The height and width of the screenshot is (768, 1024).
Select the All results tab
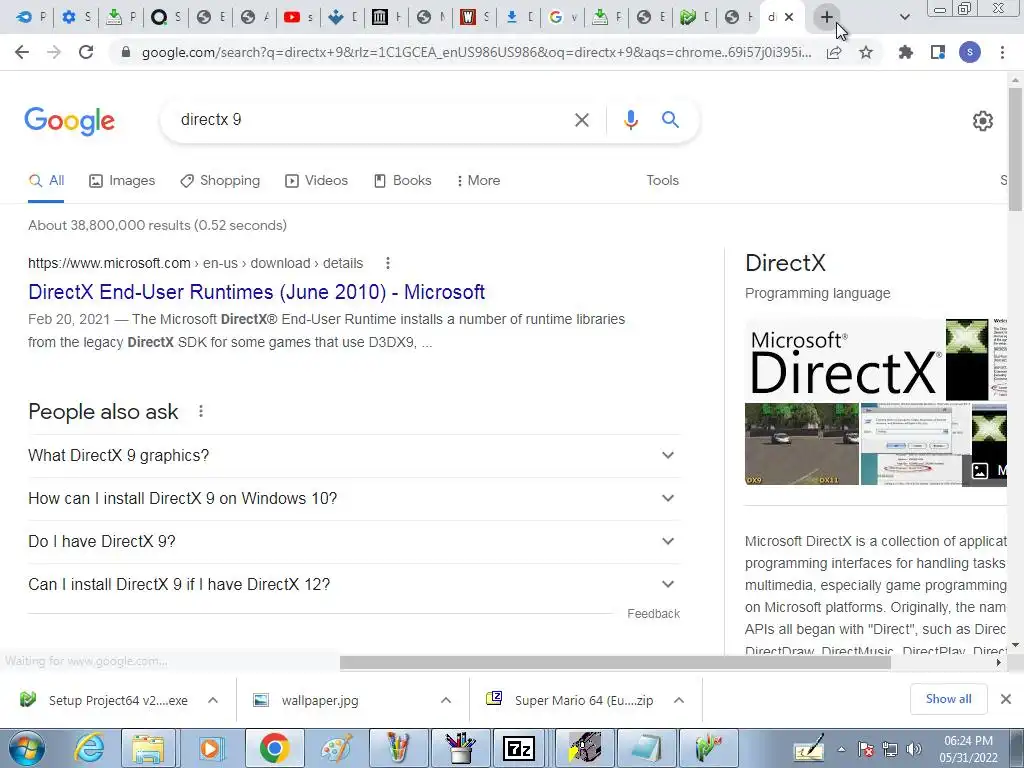tap(46, 181)
